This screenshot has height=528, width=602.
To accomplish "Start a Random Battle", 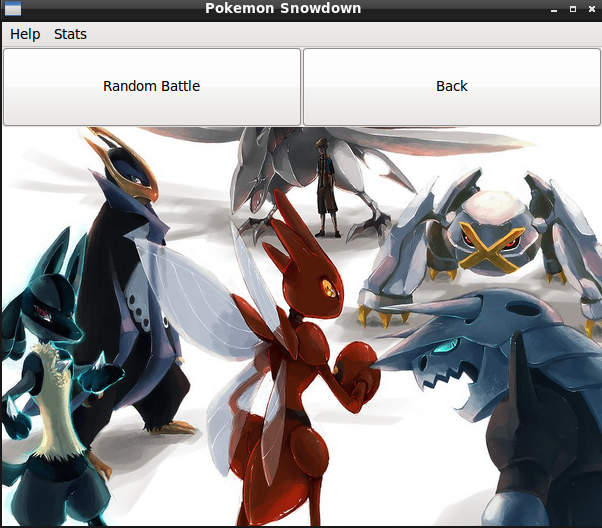I will coord(152,86).
